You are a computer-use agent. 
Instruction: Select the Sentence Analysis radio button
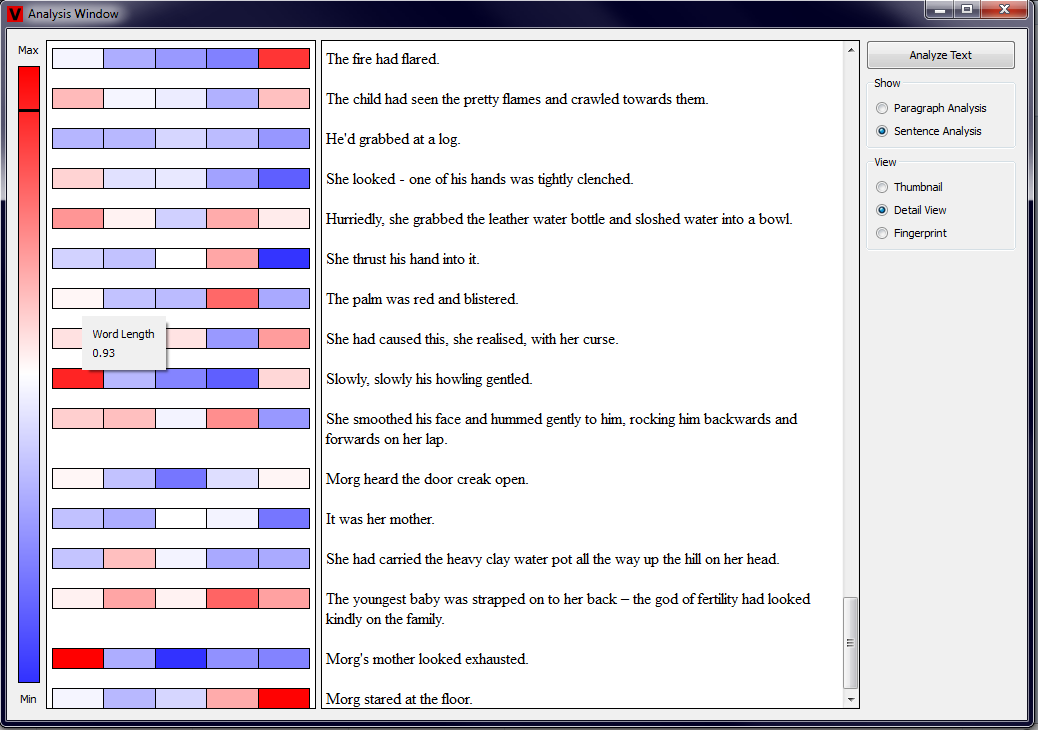(881, 131)
